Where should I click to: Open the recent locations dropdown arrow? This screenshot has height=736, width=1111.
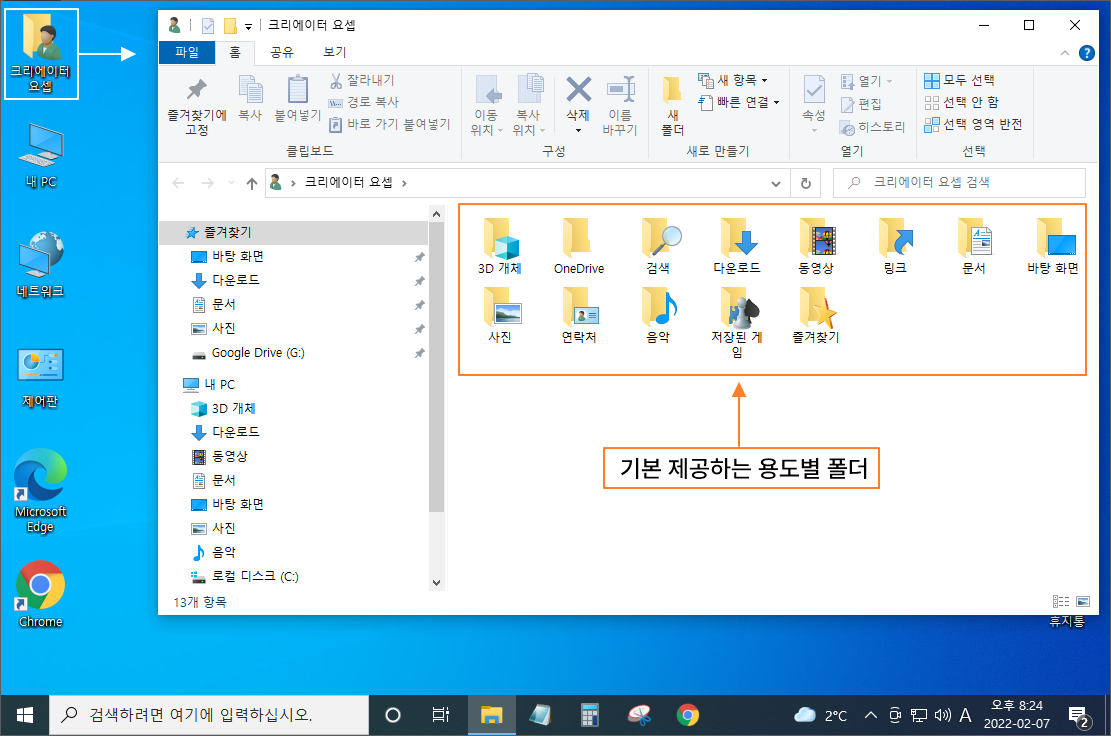click(231, 183)
